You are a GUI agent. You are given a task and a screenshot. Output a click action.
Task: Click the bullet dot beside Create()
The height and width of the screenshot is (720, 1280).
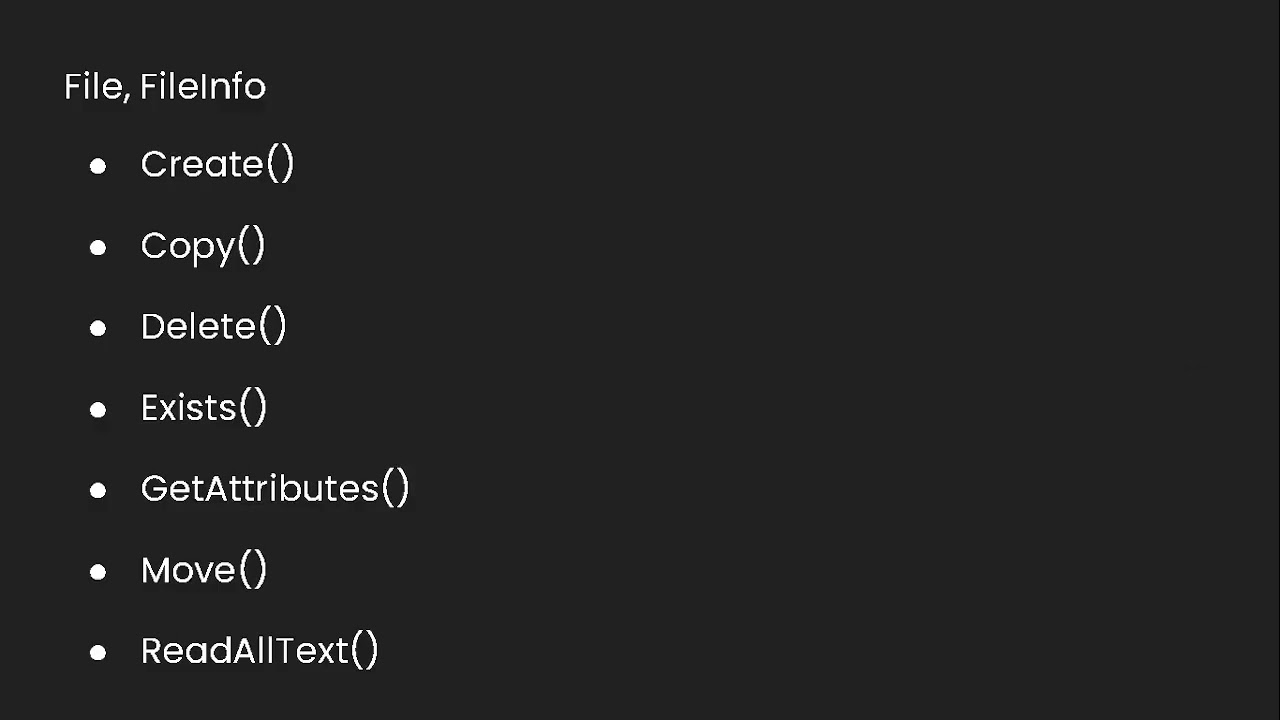click(x=97, y=166)
